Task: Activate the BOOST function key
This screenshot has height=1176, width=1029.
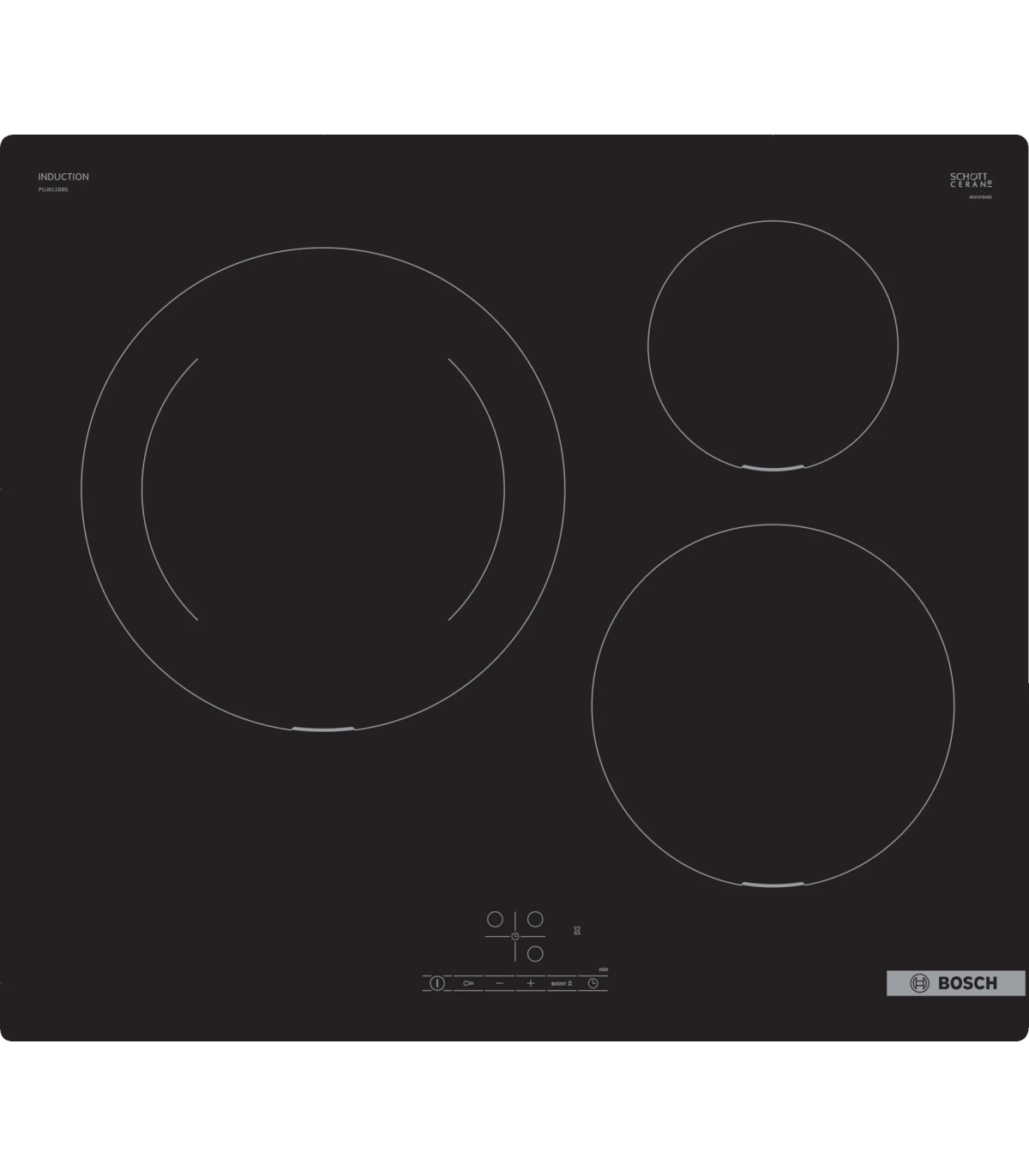Action: click(562, 984)
